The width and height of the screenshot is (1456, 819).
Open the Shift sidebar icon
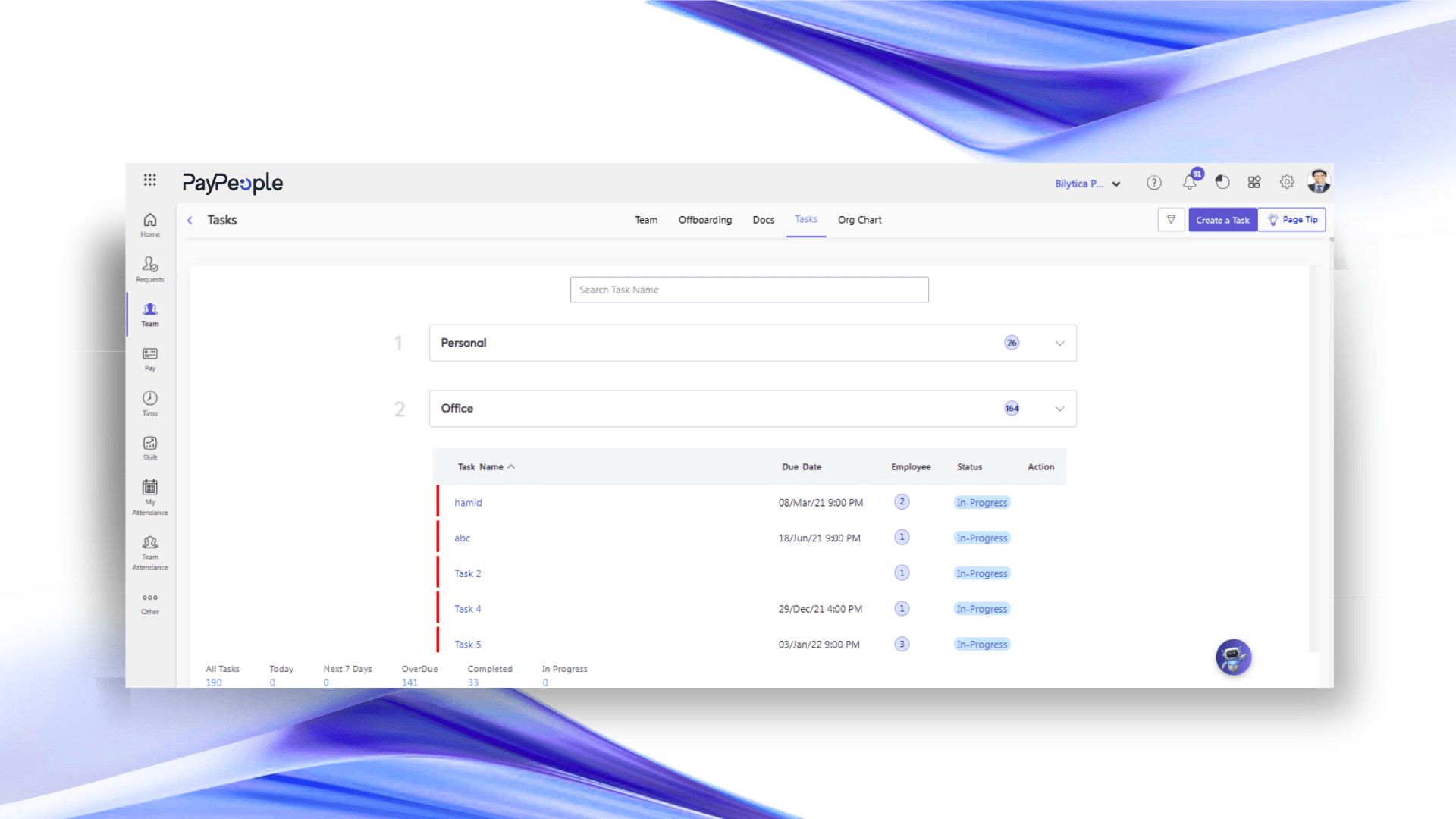(x=149, y=447)
